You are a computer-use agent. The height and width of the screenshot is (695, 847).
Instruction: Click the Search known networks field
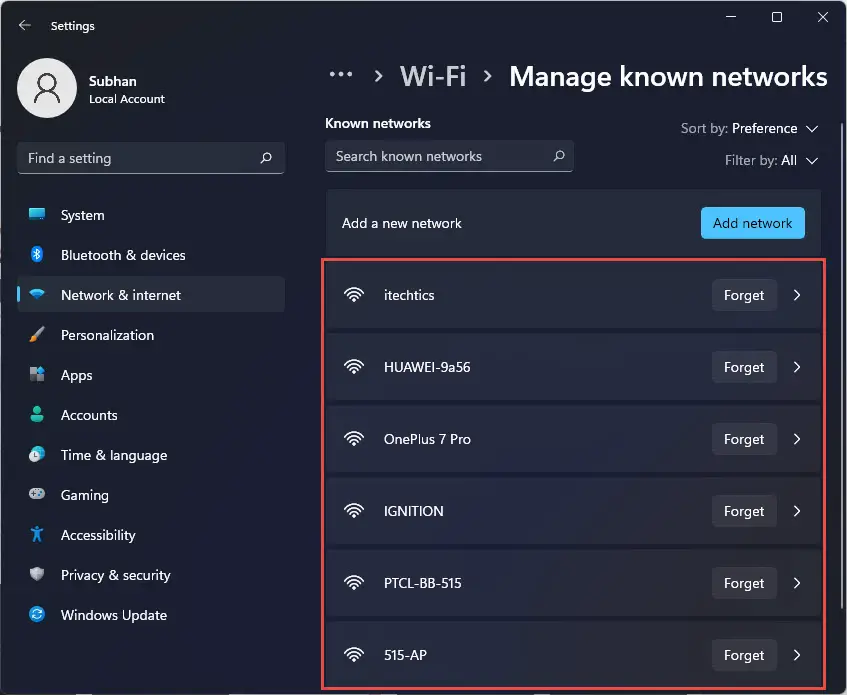[x=449, y=156]
